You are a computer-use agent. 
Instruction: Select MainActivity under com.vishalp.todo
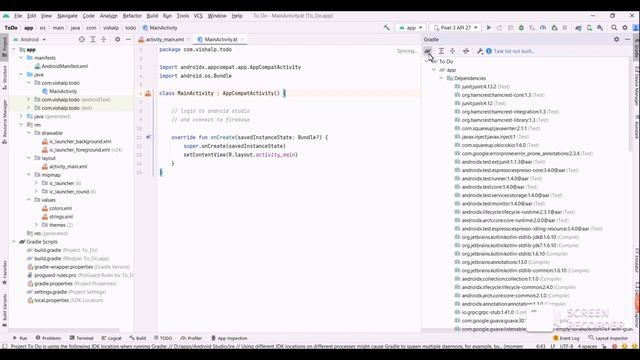(63, 91)
